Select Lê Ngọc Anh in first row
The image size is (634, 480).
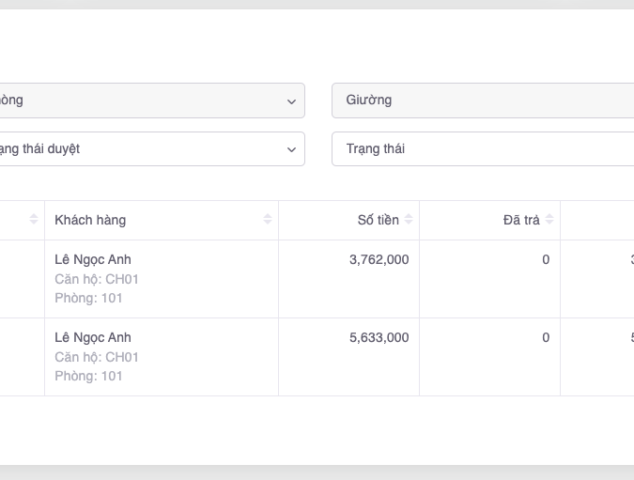93,260
